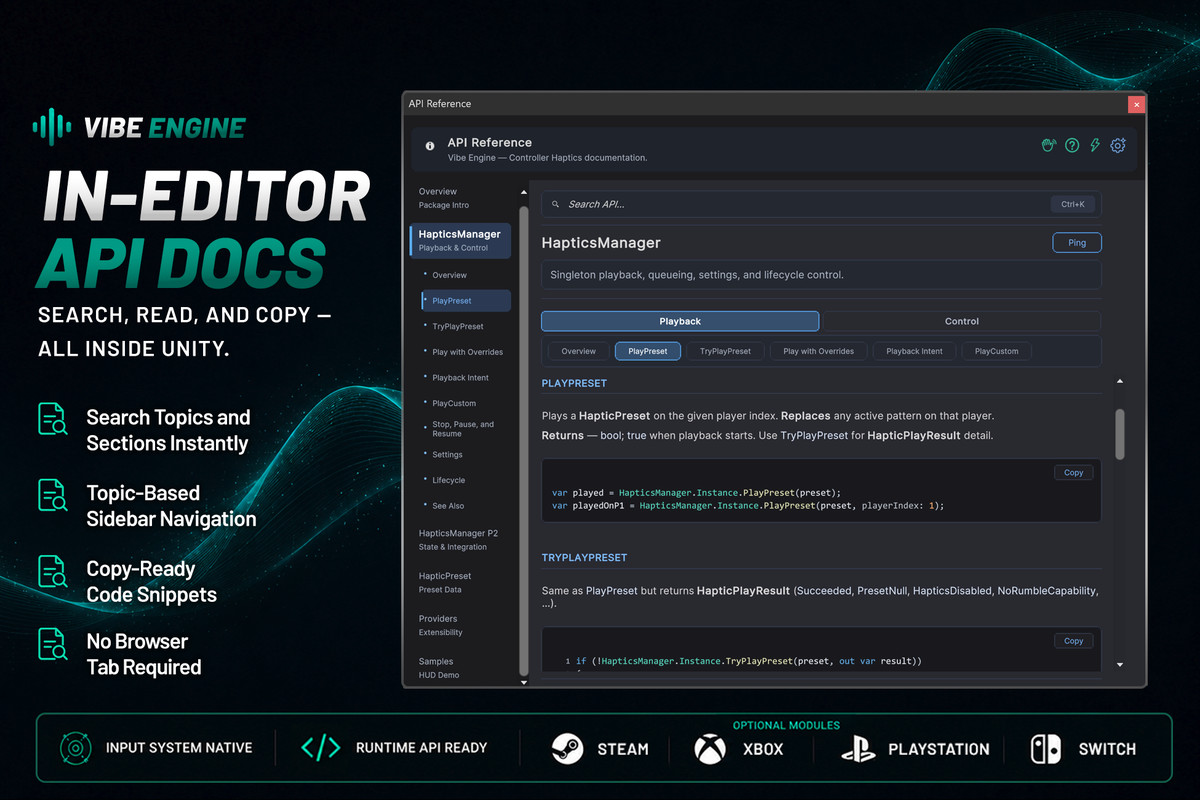Copy the PlayPreset code snippet
This screenshot has height=800, width=1200.
click(1073, 473)
